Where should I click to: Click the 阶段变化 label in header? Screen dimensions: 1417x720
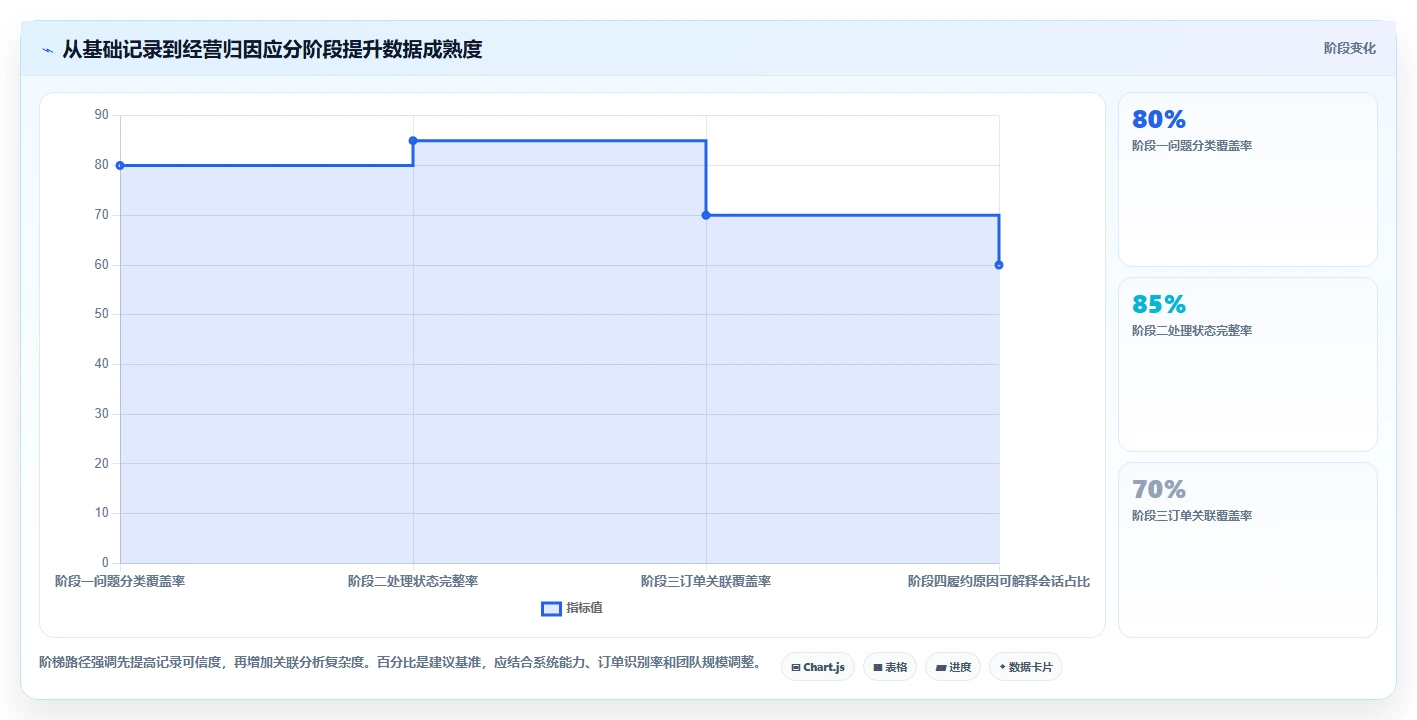pos(1349,48)
